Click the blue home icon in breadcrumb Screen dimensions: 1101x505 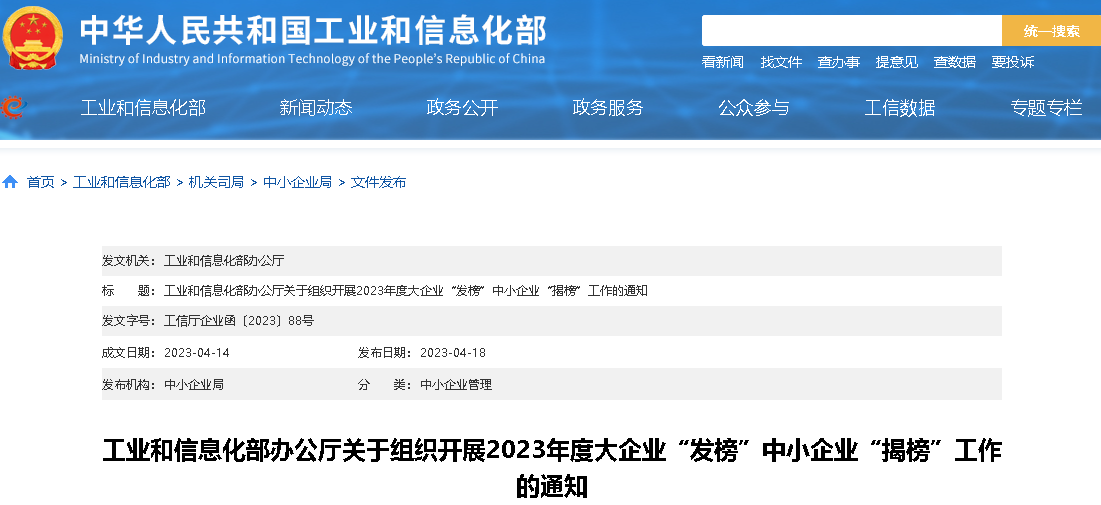pyautogui.click(x=10, y=182)
